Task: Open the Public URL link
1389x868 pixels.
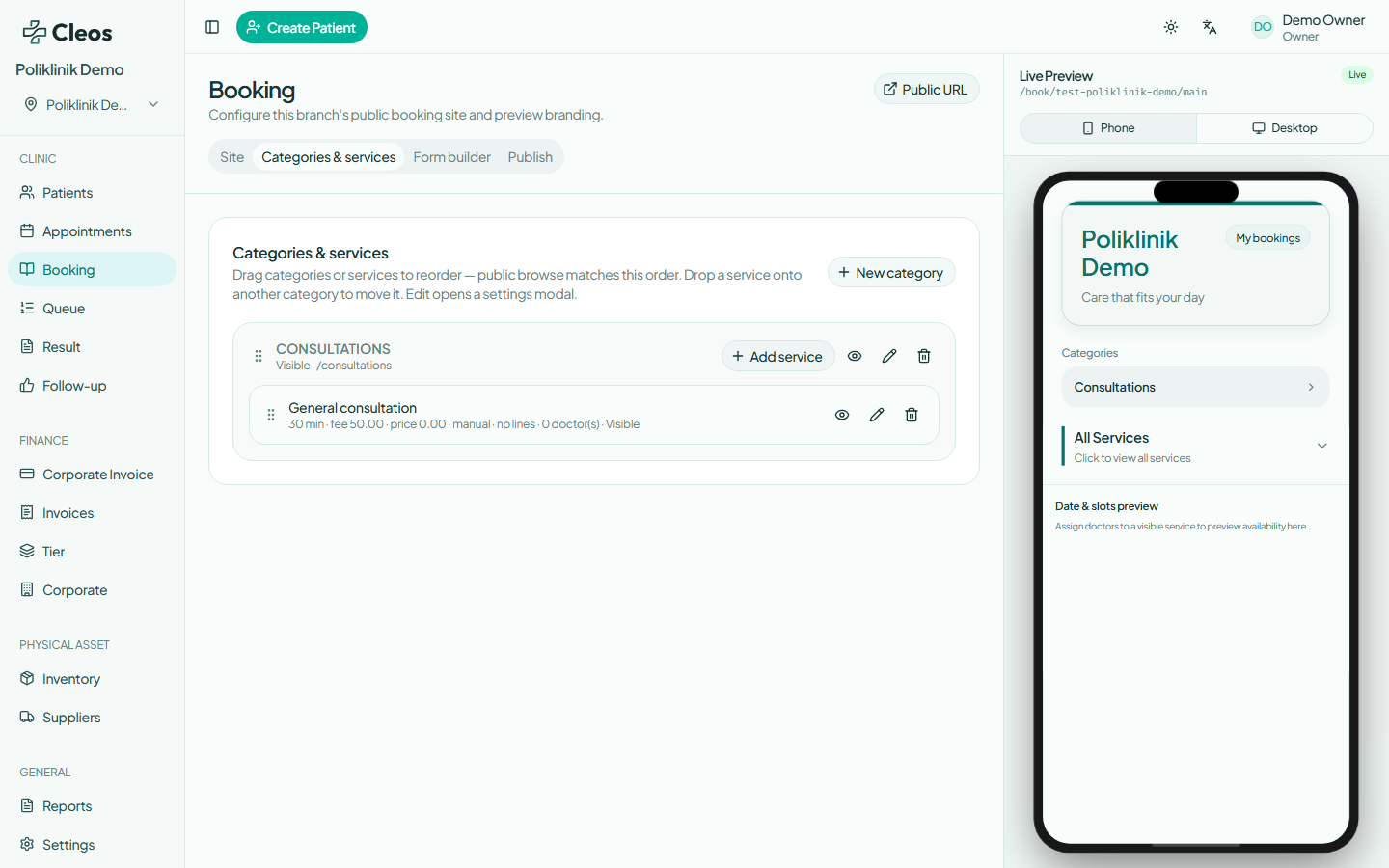Action: [x=927, y=89]
